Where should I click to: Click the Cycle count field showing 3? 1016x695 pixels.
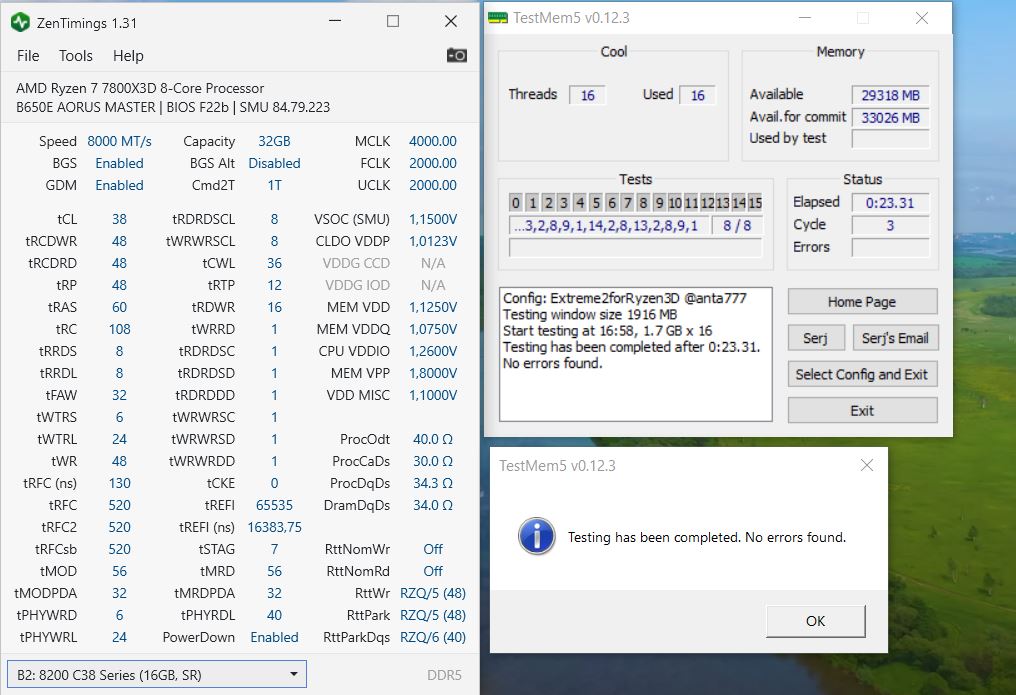(890, 225)
